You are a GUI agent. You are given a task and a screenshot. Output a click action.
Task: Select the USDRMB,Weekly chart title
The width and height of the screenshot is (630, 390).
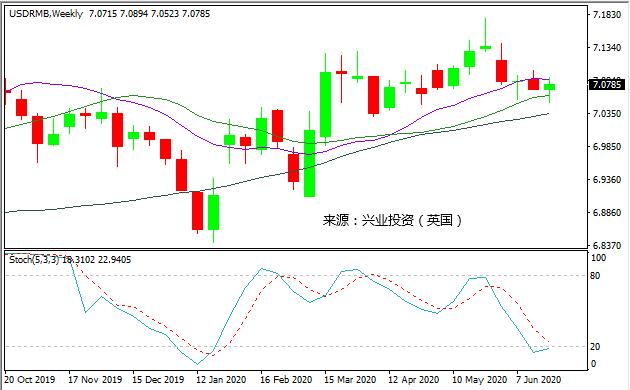pyautogui.click(x=46, y=14)
